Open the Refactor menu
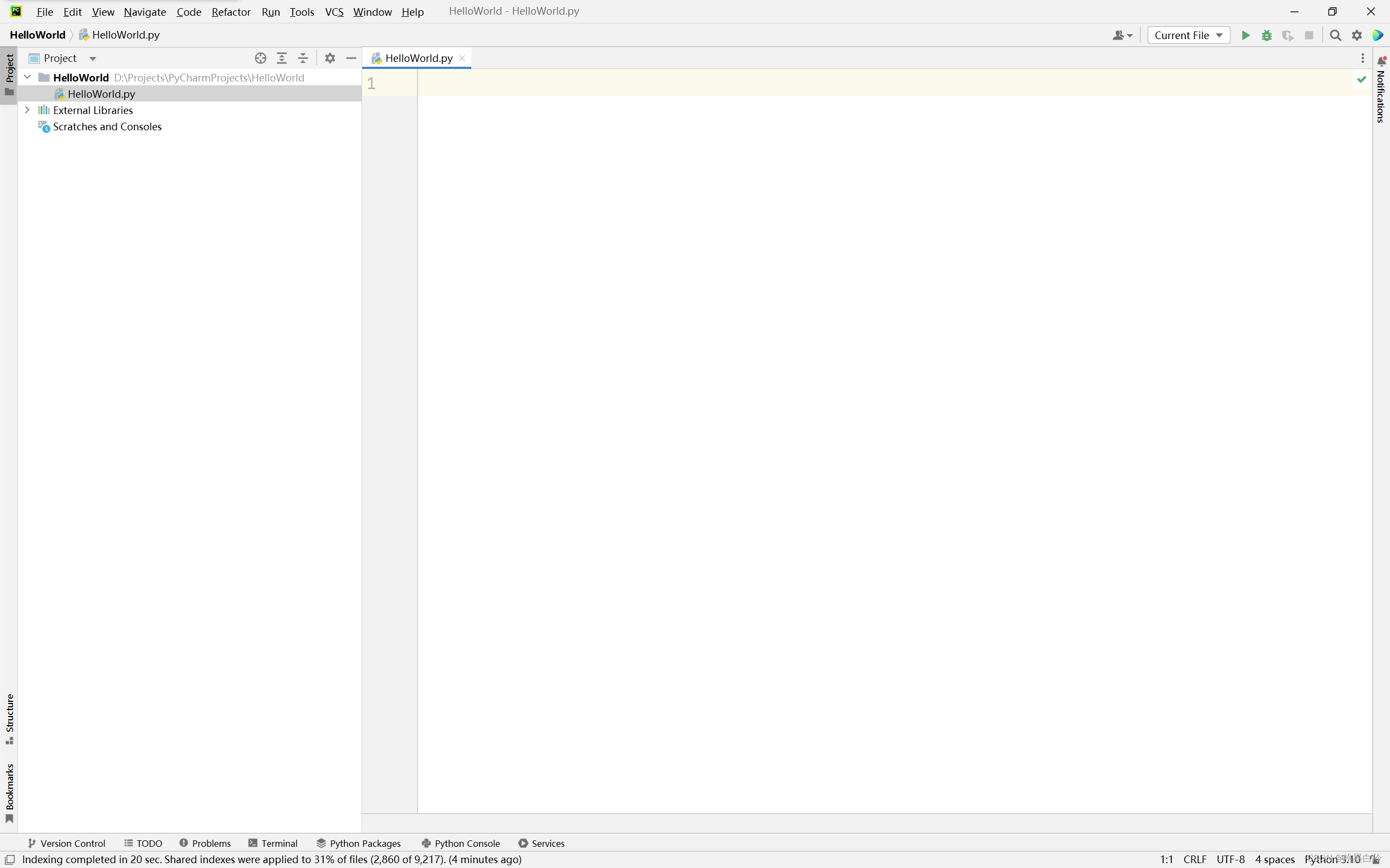The height and width of the screenshot is (868, 1390). coord(231,11)
